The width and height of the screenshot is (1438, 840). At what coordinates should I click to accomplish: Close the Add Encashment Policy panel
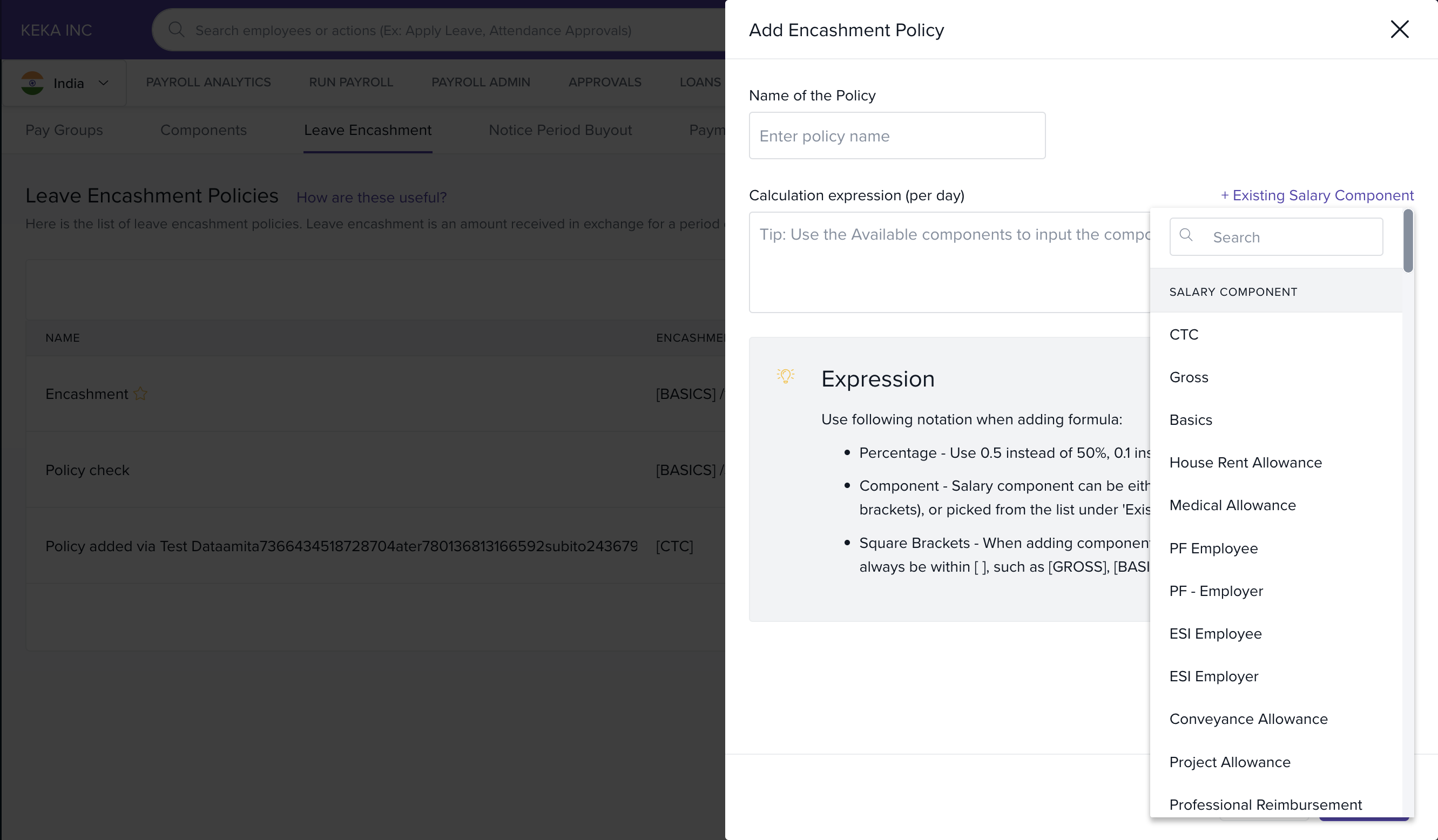tap(1399, 29)
